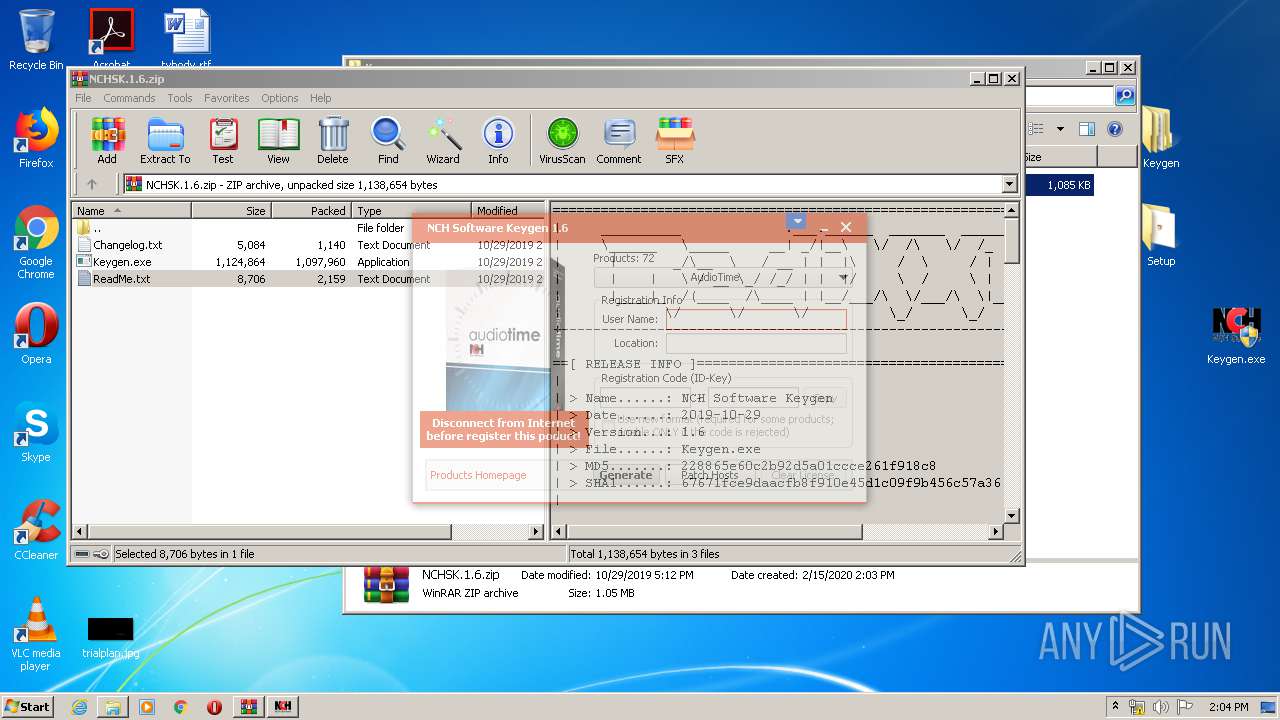Screen dimensions: 1280x720
Task: Run the Test archive tool
Action: 223,141
